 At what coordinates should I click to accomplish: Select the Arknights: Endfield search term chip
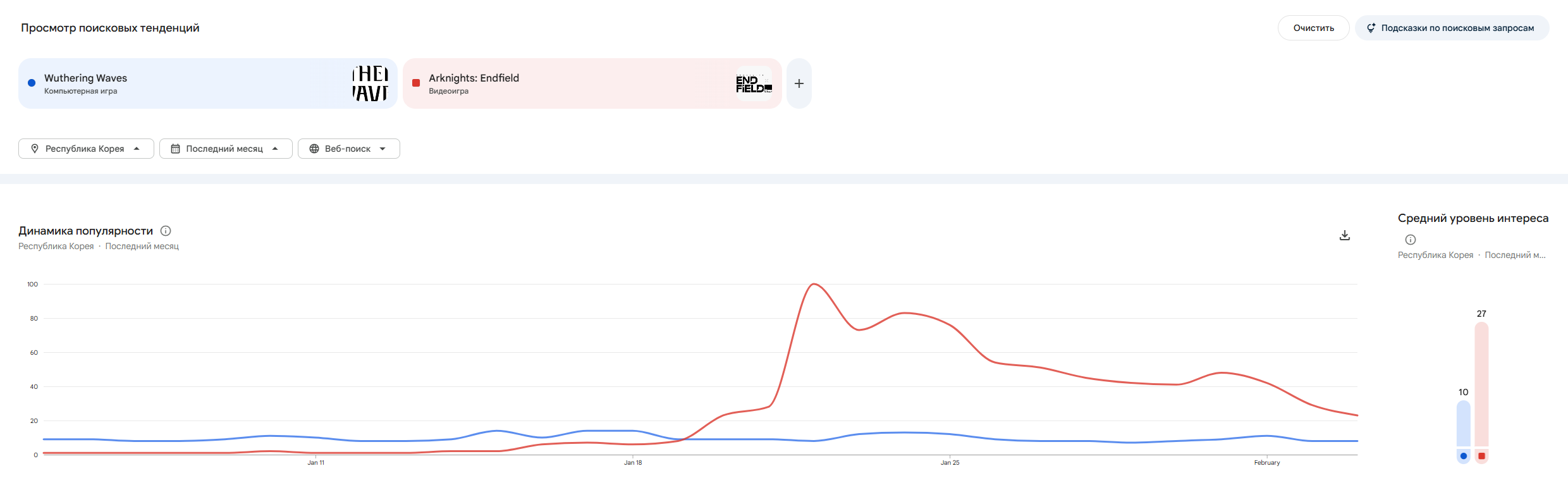569,83
